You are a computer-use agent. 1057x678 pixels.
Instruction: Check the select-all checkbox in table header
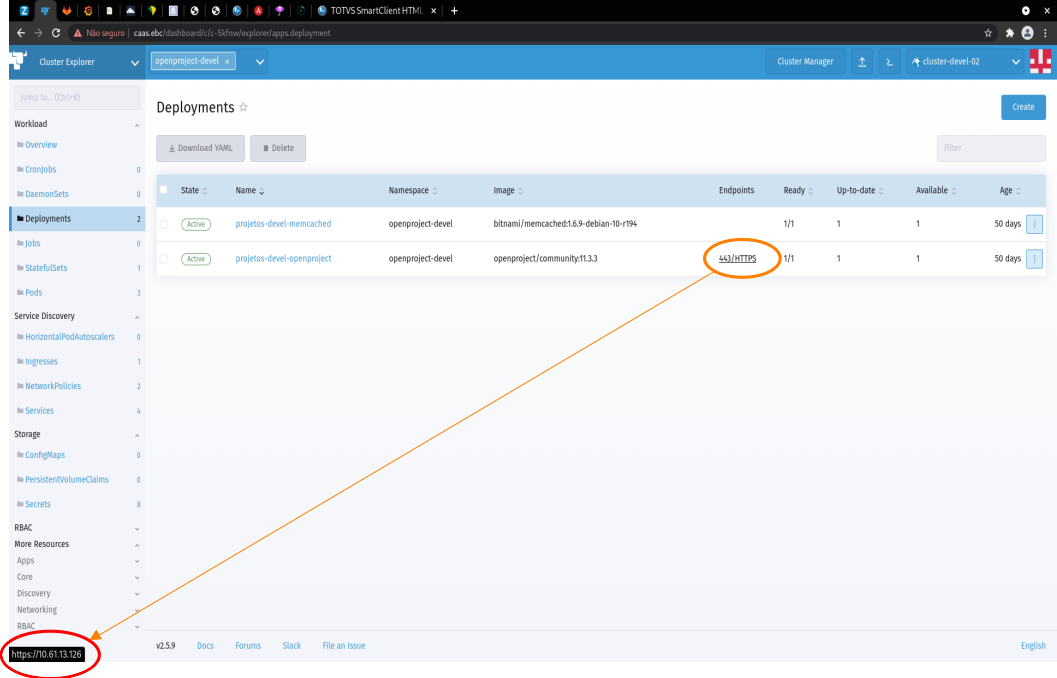pyautogui.click(x=163, y=190)
